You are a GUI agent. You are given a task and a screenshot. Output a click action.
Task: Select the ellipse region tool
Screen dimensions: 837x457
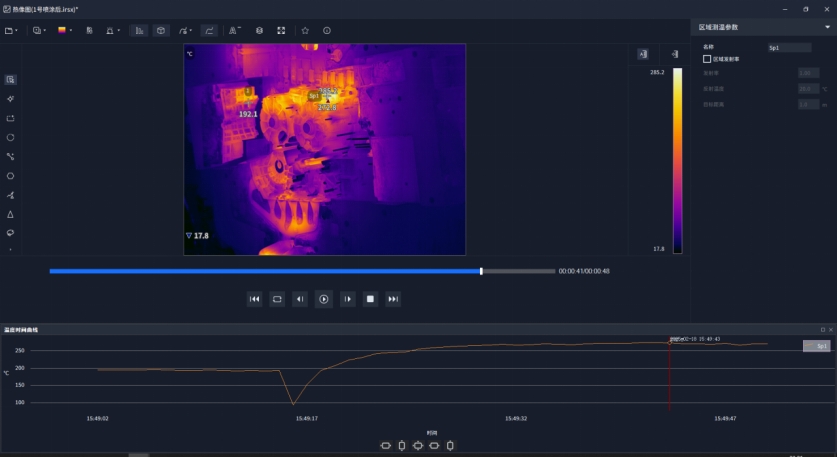(x=10, y=137)
